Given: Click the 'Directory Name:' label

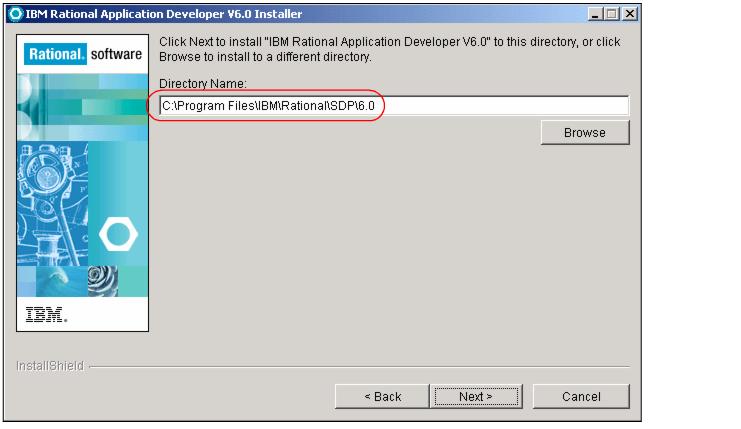Looking at the screenshot, I should (x=203, y=84).
